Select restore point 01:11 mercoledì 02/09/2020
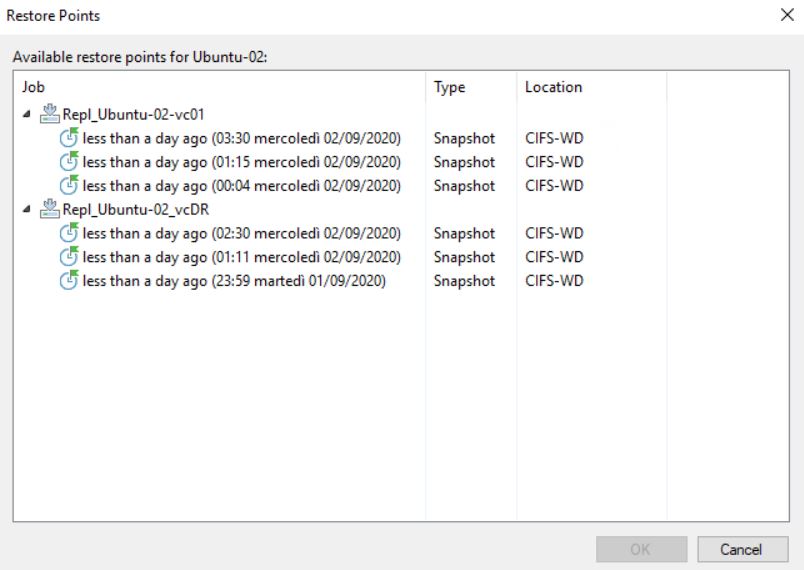This screenshot has height=570, width=804. click(242, 257)
